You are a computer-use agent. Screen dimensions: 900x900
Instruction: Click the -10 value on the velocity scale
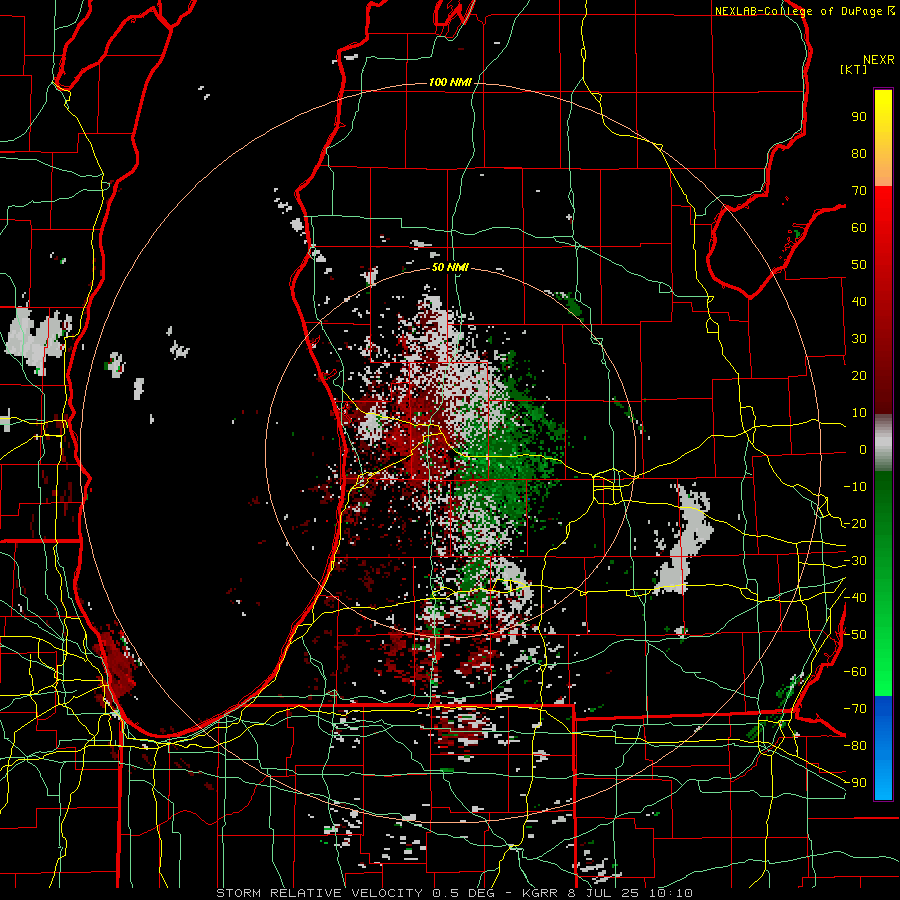click(x=855, y=487)
